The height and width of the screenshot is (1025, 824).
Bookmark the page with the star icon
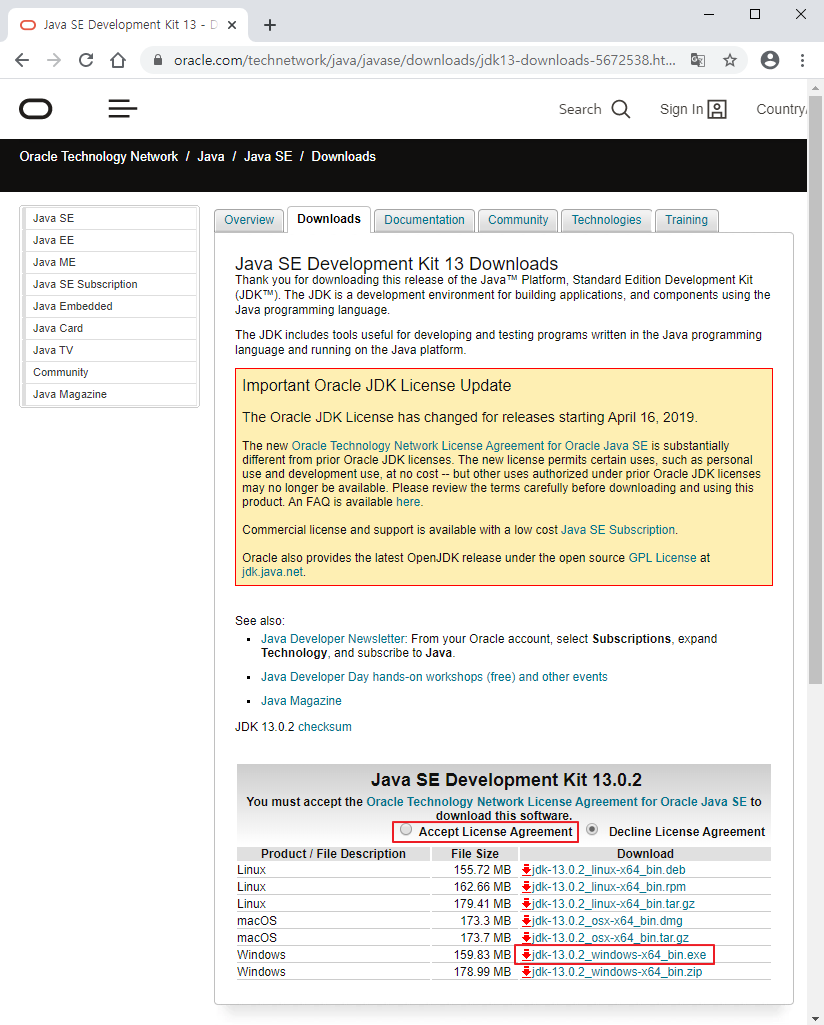tap(731, 60)
